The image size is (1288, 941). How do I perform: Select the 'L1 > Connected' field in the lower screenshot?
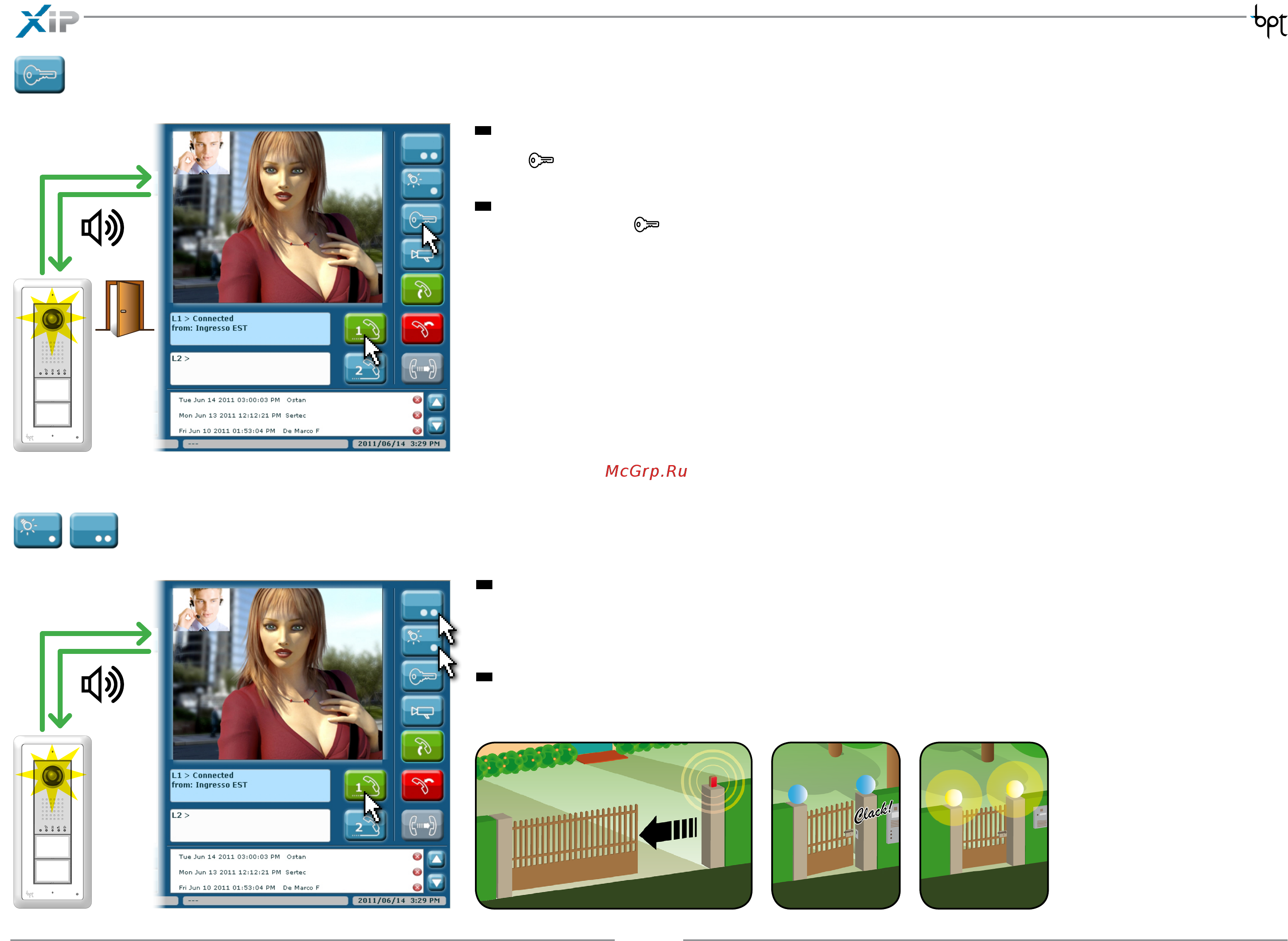pos(250,785)
